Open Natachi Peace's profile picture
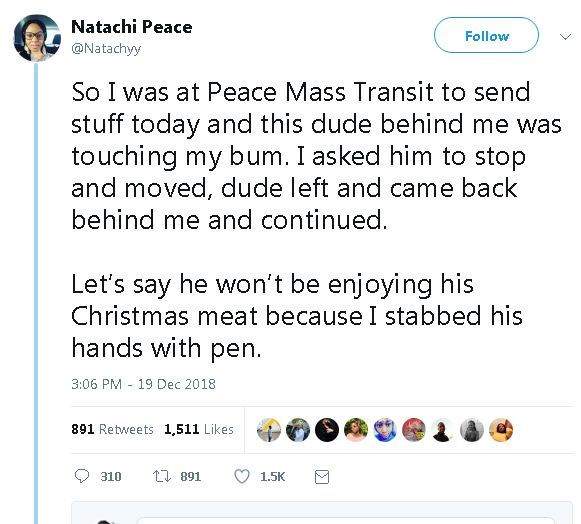Screen dimensions: 581x524 37,38
